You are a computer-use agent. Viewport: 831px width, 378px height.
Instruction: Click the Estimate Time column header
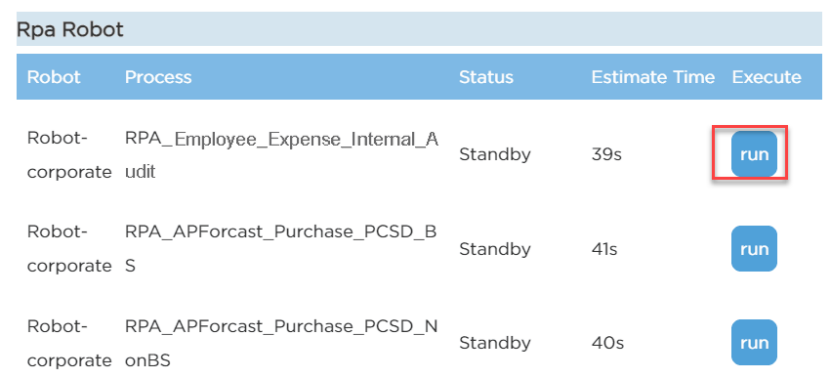click(x=653, y=77)
